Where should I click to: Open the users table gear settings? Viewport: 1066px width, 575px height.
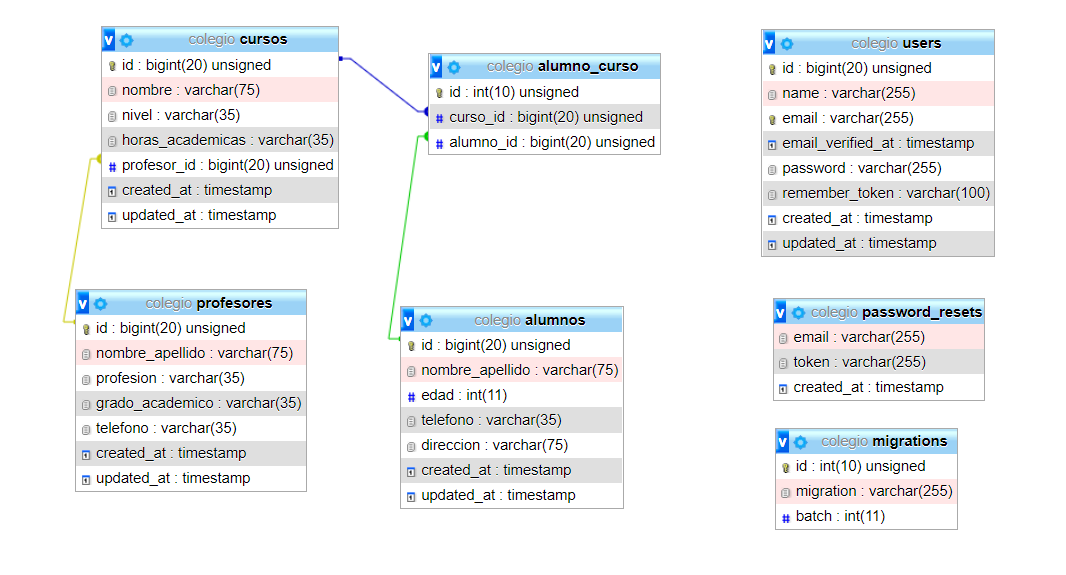click(x=787, y=44)
